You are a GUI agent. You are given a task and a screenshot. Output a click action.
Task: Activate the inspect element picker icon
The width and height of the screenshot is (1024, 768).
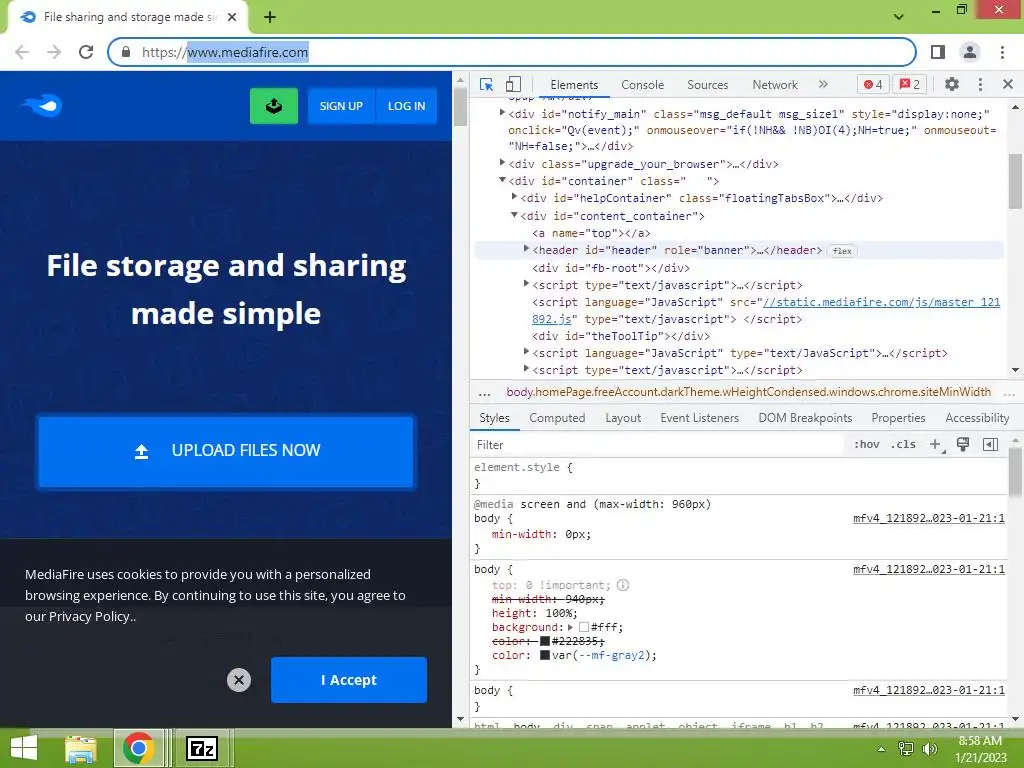click(487, 84)
